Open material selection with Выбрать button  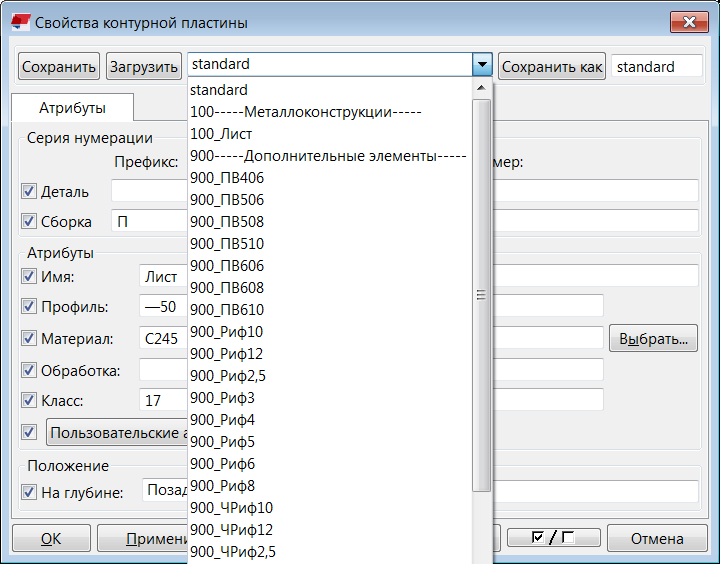pyautogui.click(x=653, y=339)
